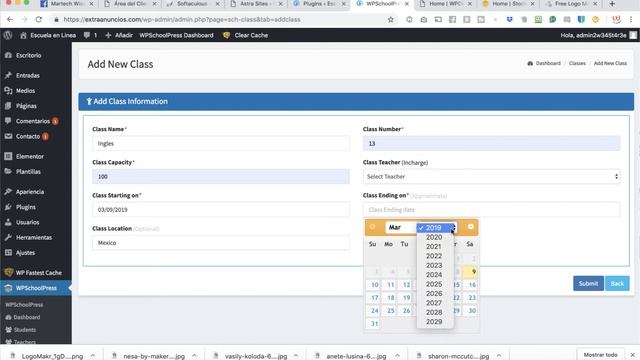Open Usuarios in the sidebar
The width and height of the screenshot is (640, 360).
(27, 222)
